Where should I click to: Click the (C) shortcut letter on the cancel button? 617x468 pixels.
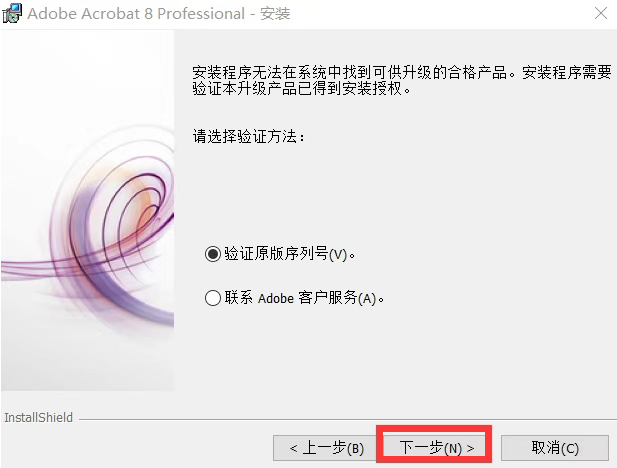tap(570, 448)
